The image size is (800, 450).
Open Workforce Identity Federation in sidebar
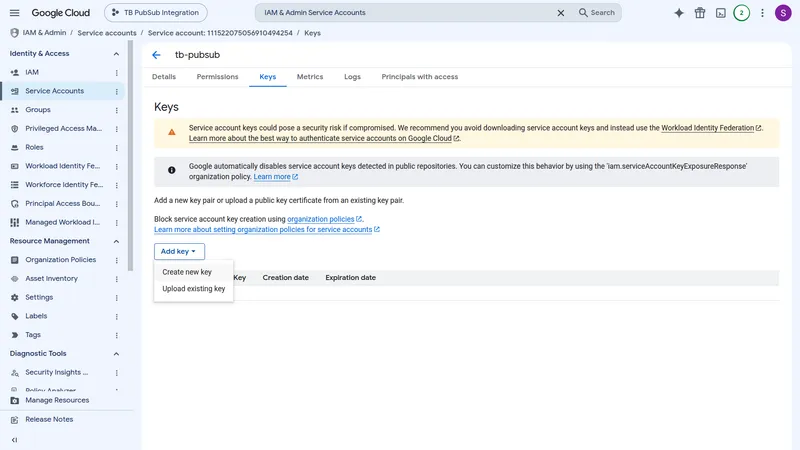tap(64, 185)
